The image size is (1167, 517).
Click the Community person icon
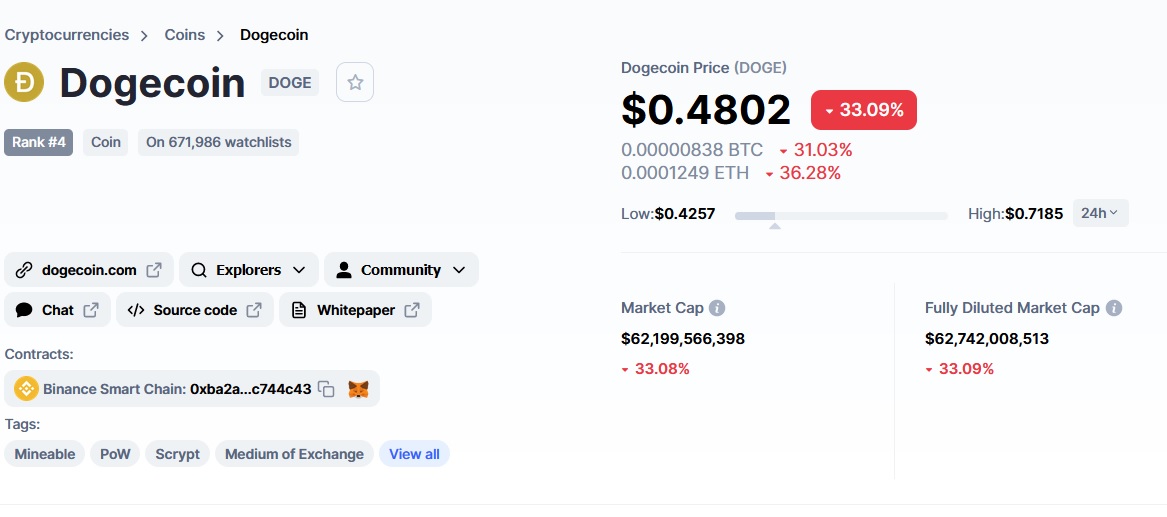point(343,270)
